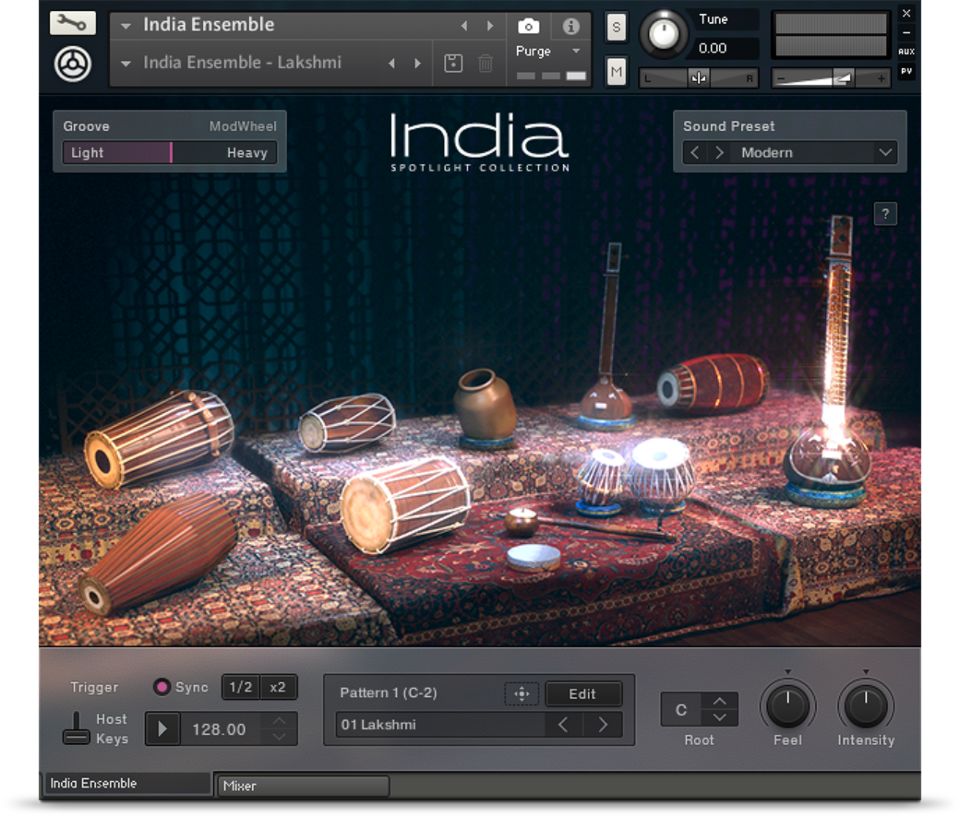Screen dimensions: 960x816
Task: Click the pattern drag-and-drop icon
Action: [x=521, y=694]
